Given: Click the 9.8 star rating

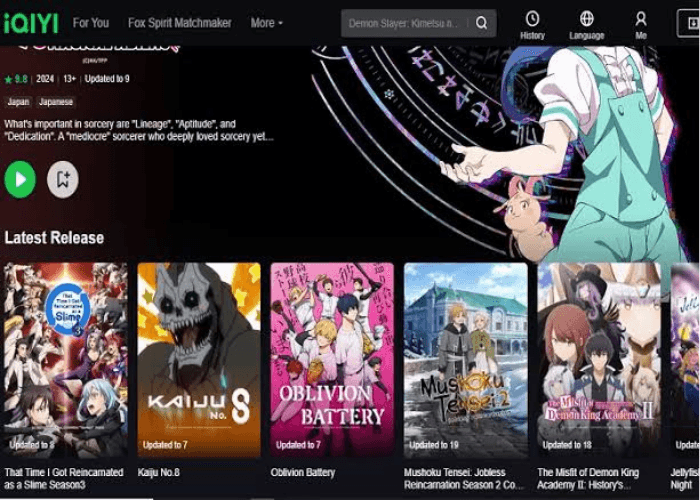Looking at the screenshot, I should click(16, 79).
